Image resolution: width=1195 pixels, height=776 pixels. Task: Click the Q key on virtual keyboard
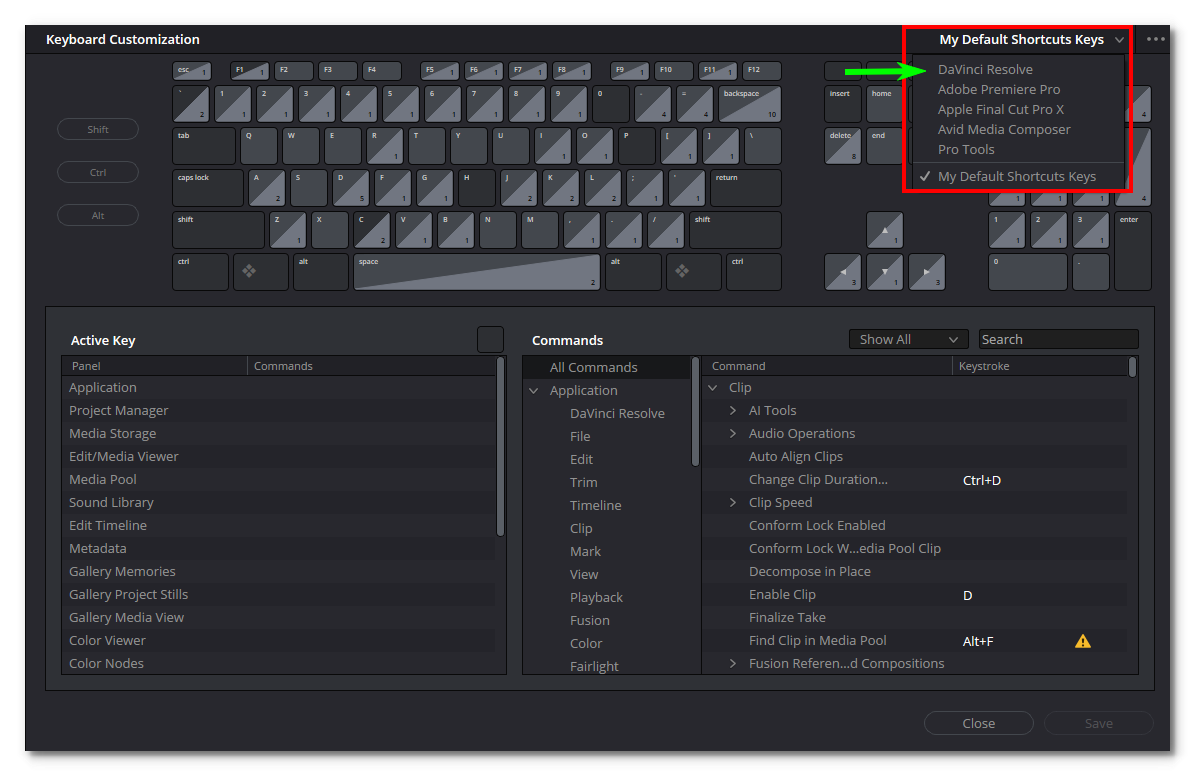(x=258, y=146)
